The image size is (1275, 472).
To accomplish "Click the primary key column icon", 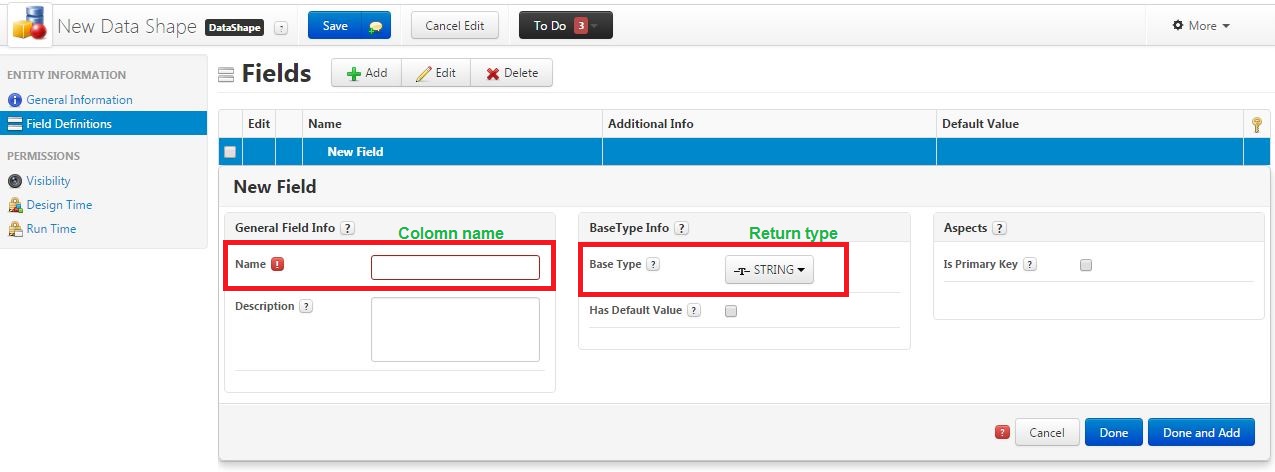I will click(1257, 124).
